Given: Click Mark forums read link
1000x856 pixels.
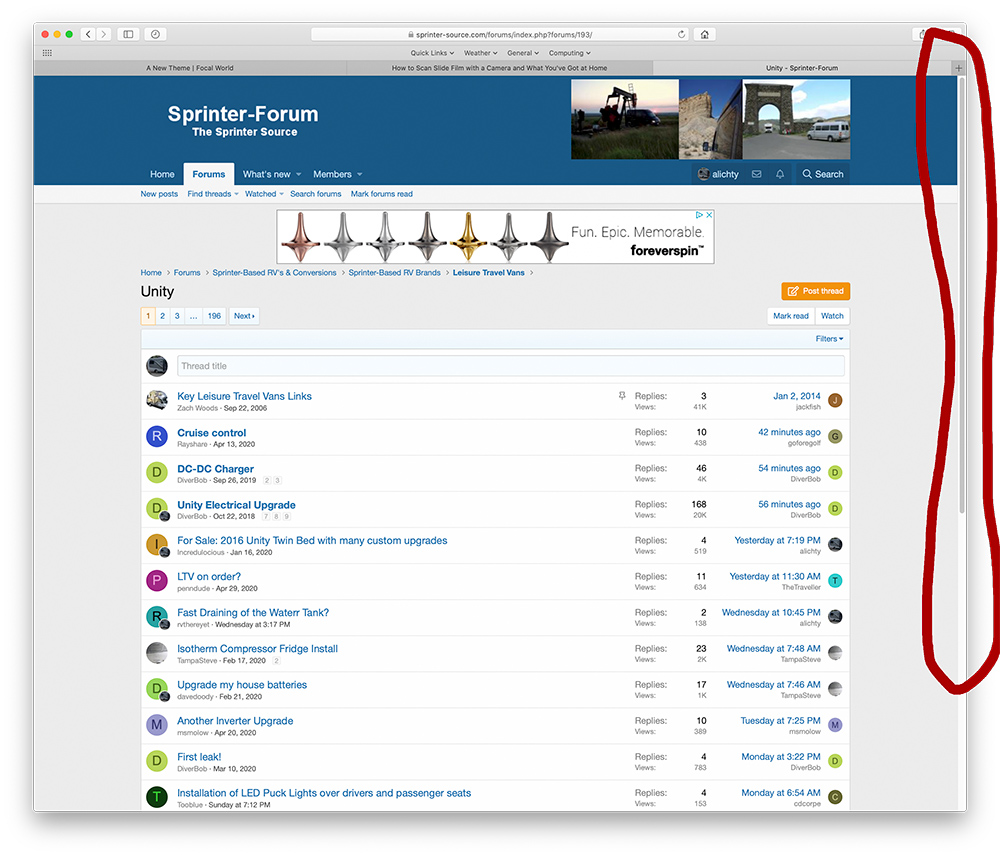Looking at the screenshot, I should point(381,194).
